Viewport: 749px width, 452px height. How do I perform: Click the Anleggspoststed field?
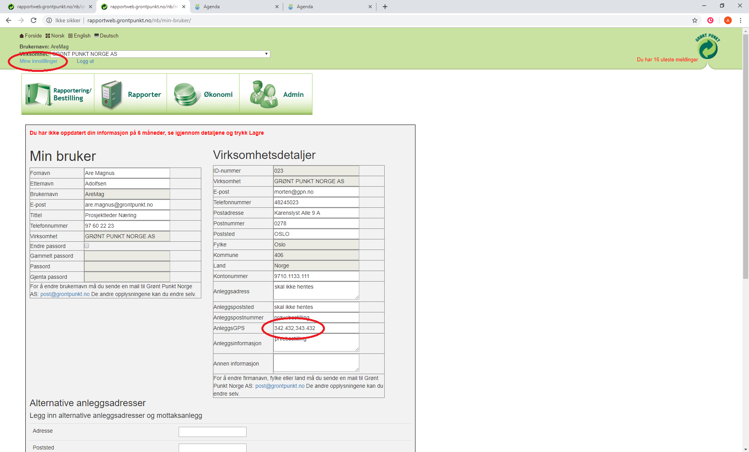316,307
